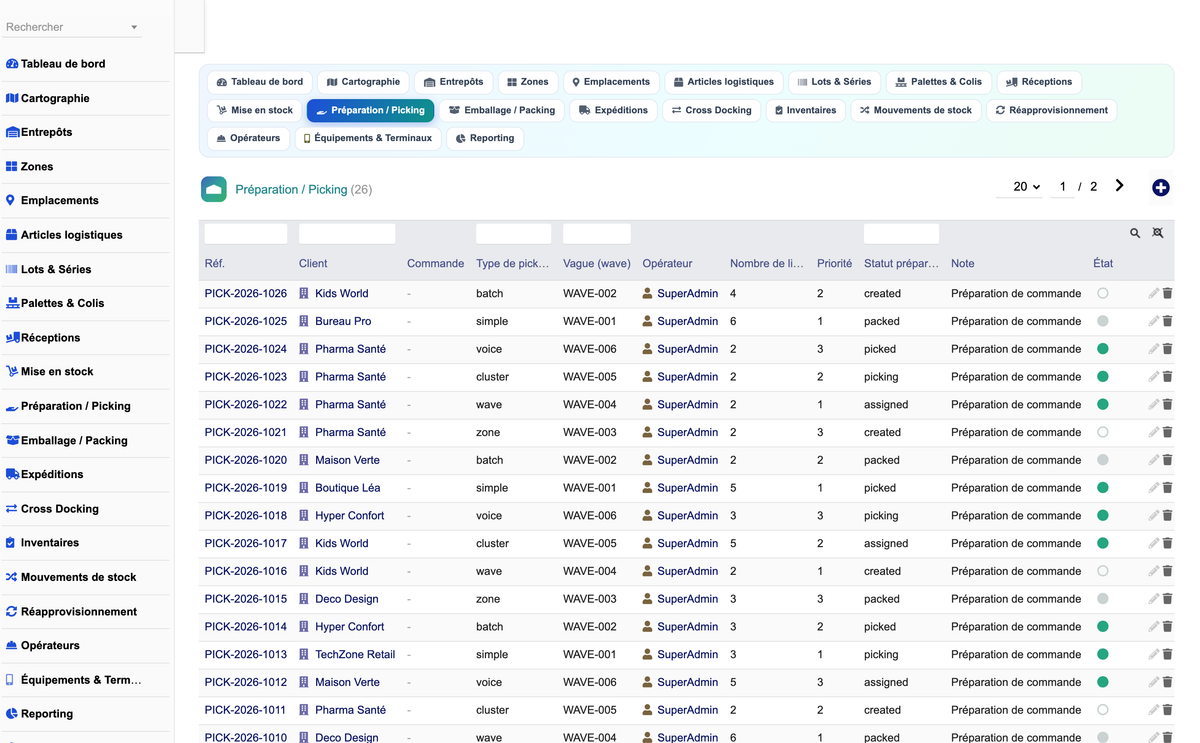Click WAVE-006 cell in PICK-2026-1024 row
Viewport: 1200px width, 743px height.
590,349
